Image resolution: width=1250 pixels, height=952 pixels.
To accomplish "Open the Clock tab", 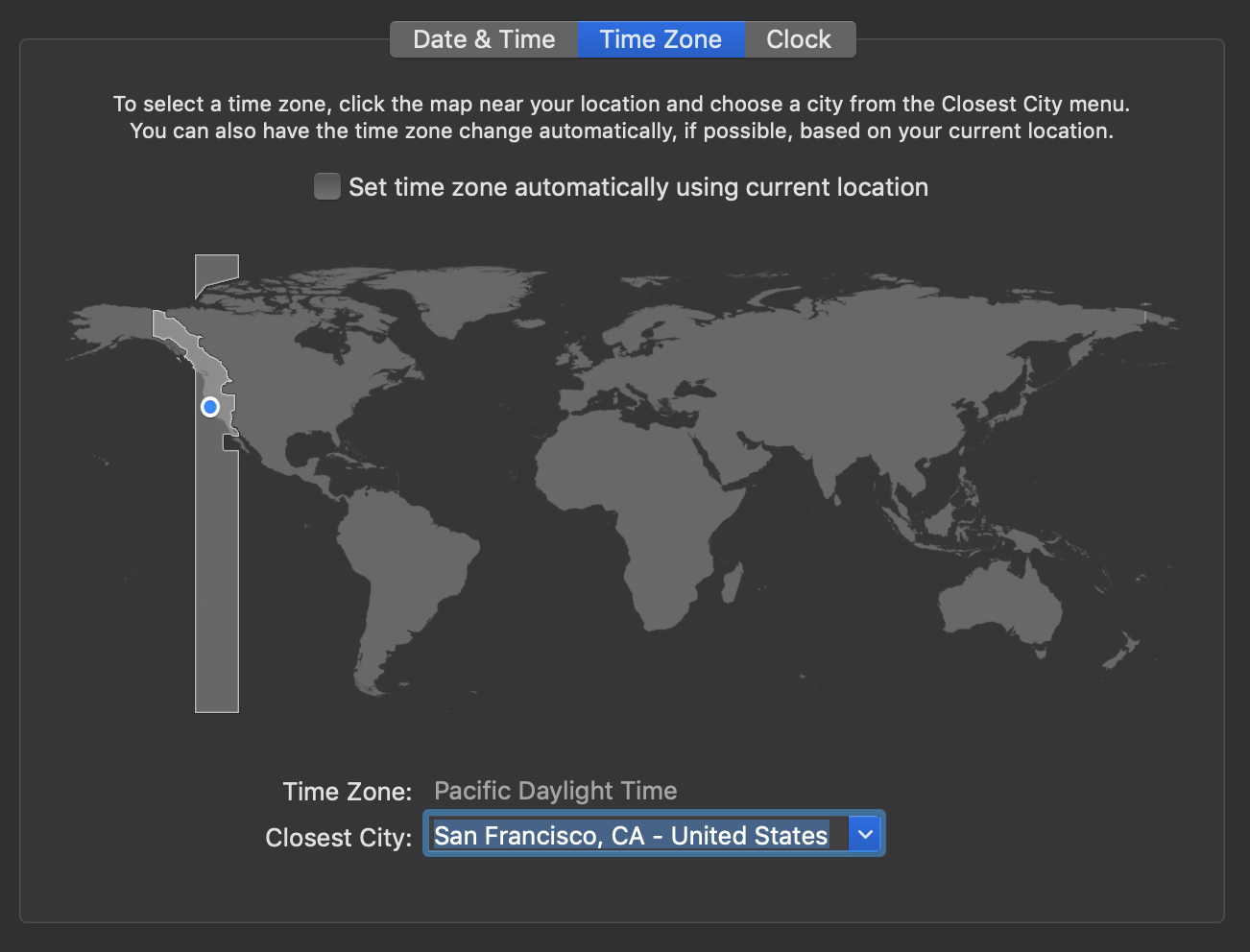I will [x=798, y=38].
